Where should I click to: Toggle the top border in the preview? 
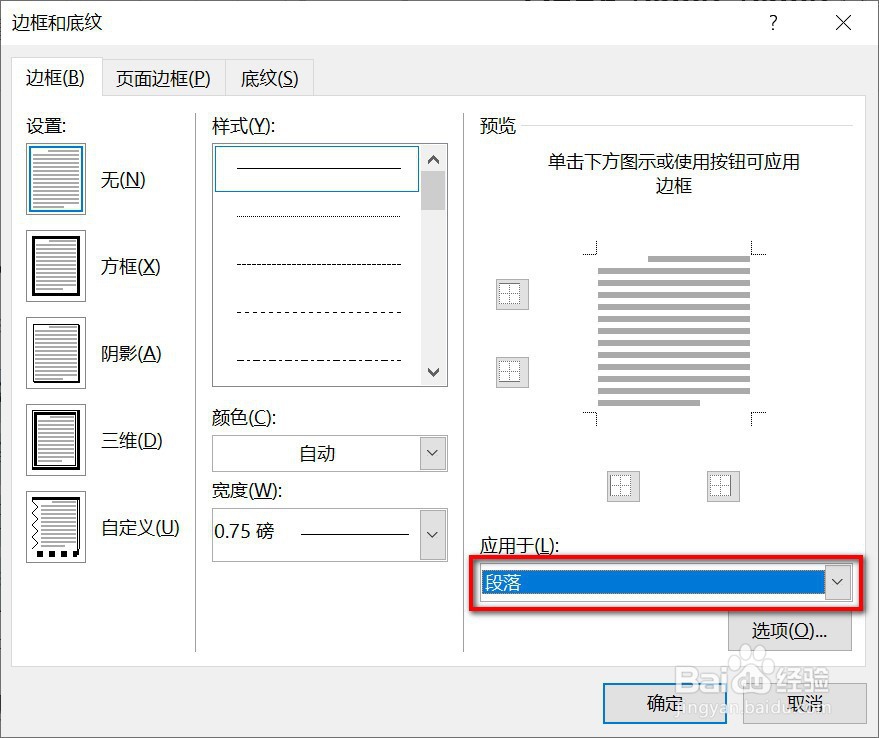tap(510, 294)
